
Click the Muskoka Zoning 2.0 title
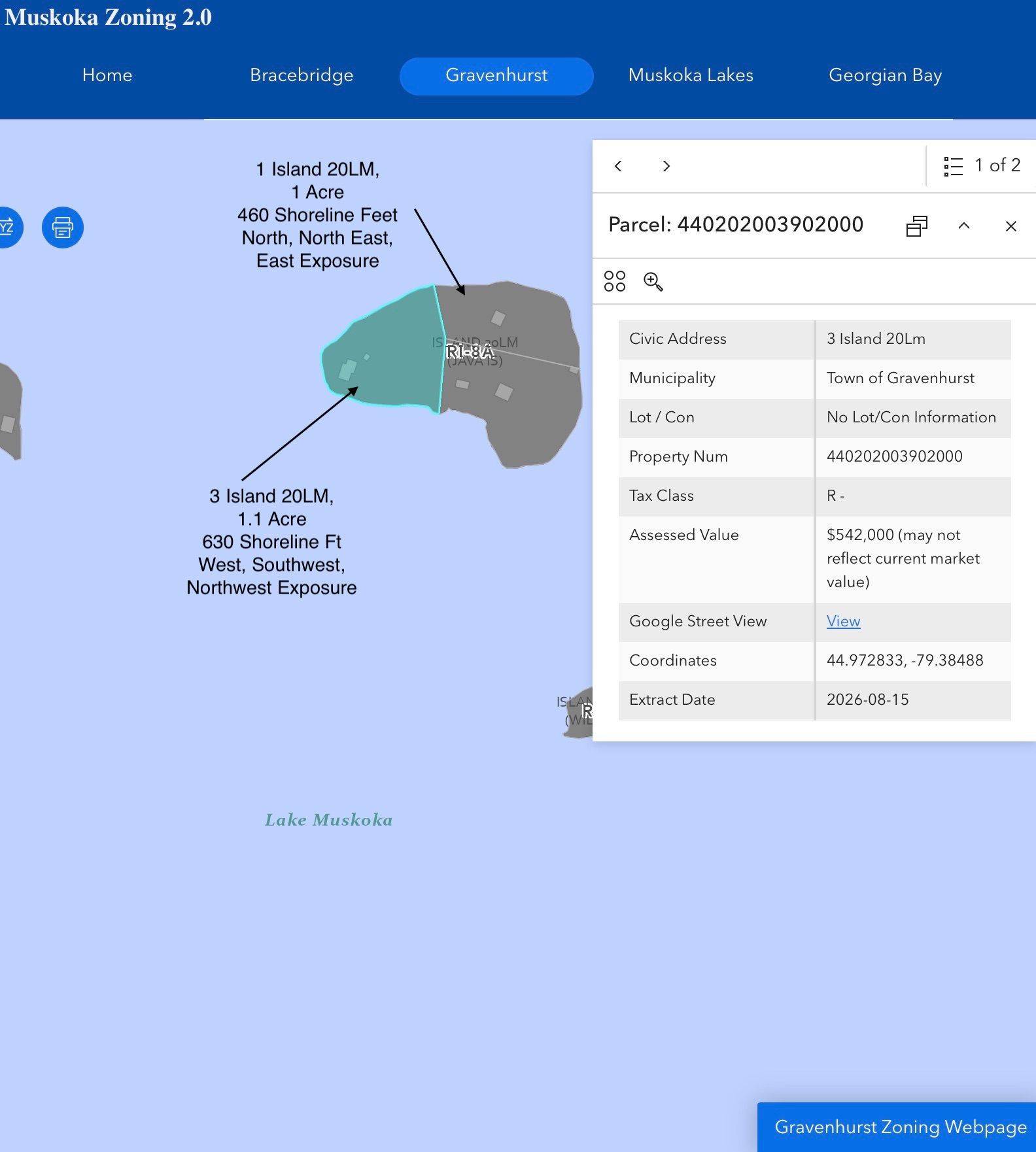pos(108,18)
